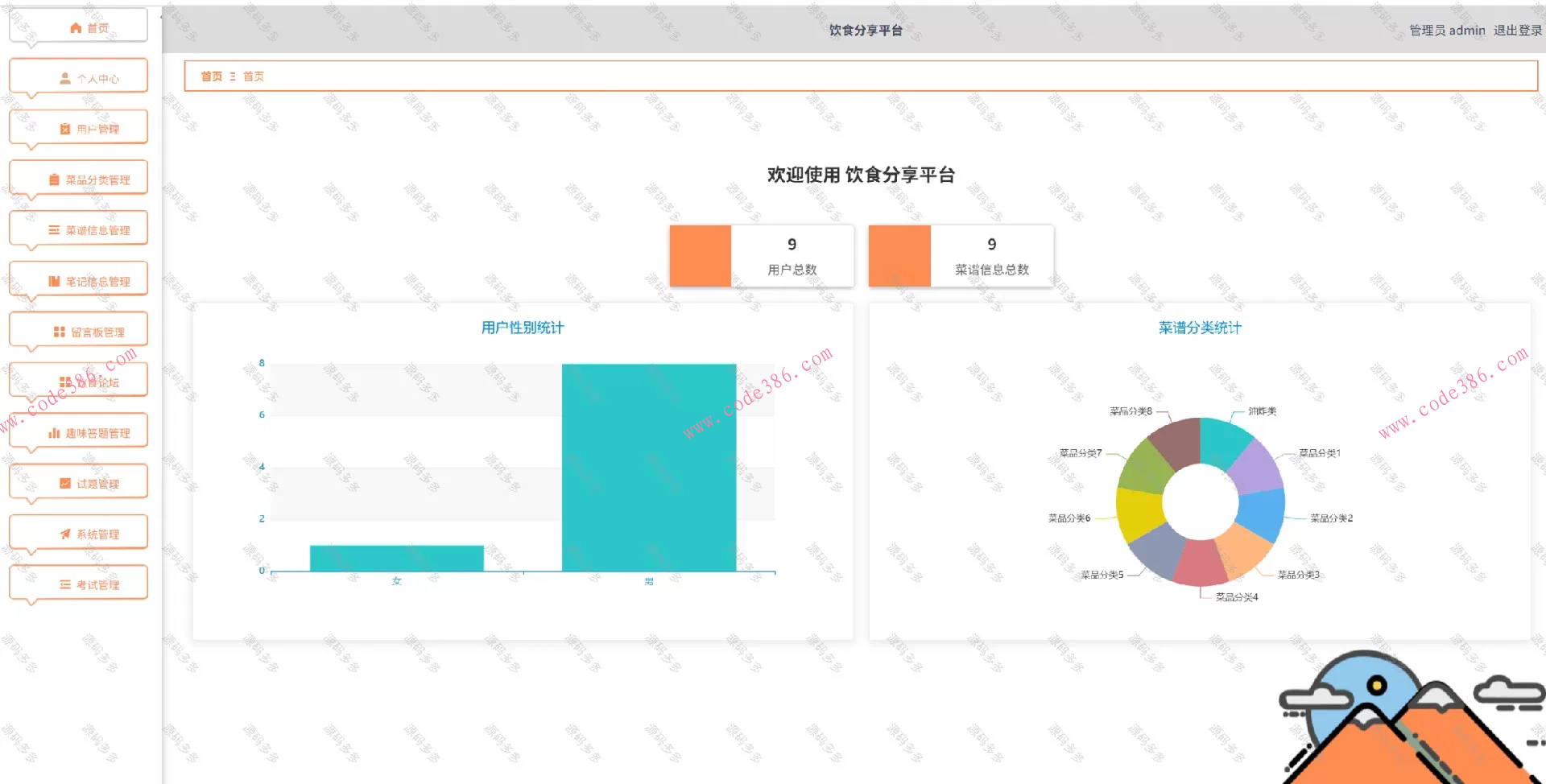Click the y-axis value 8 on gender chart
The width and height of the screenshot is (1546, 784).
pos(262,363)
